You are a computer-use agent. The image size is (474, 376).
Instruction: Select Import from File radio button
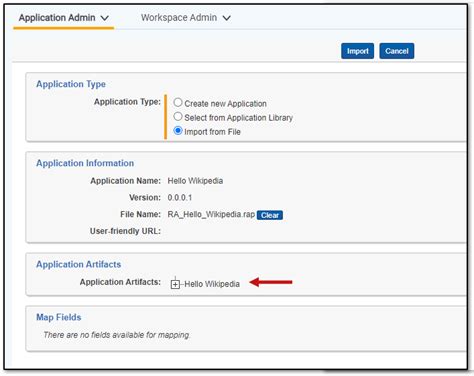[x=178, y=130]
